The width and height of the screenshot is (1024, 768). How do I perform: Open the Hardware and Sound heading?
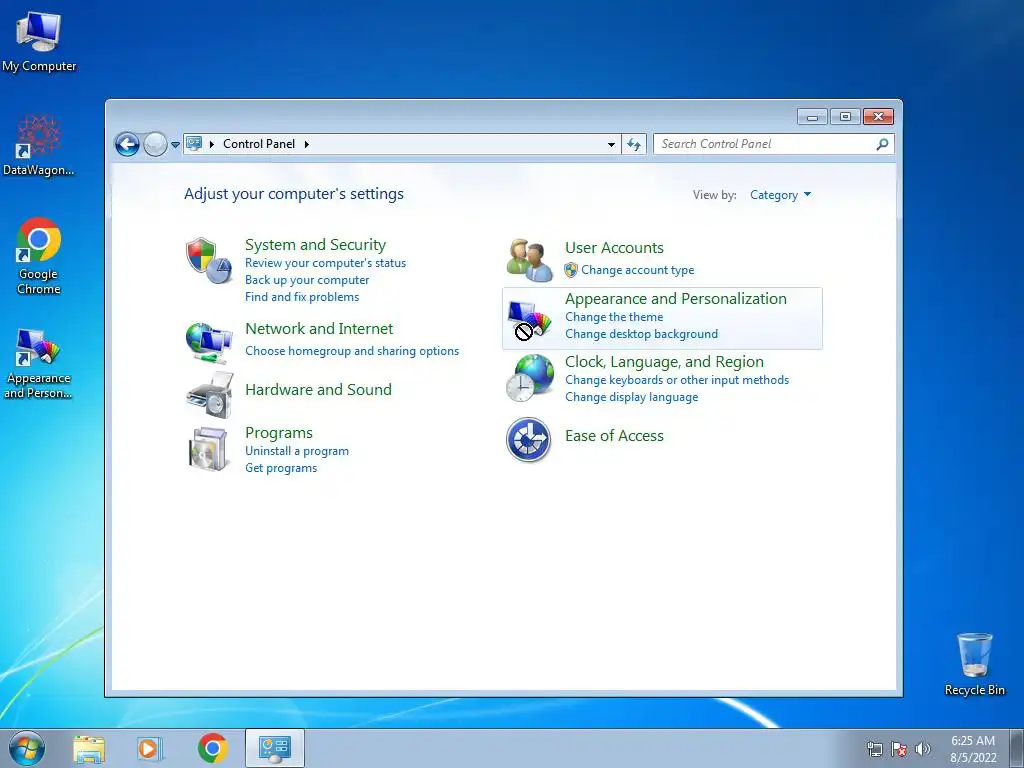pos(319,389)
